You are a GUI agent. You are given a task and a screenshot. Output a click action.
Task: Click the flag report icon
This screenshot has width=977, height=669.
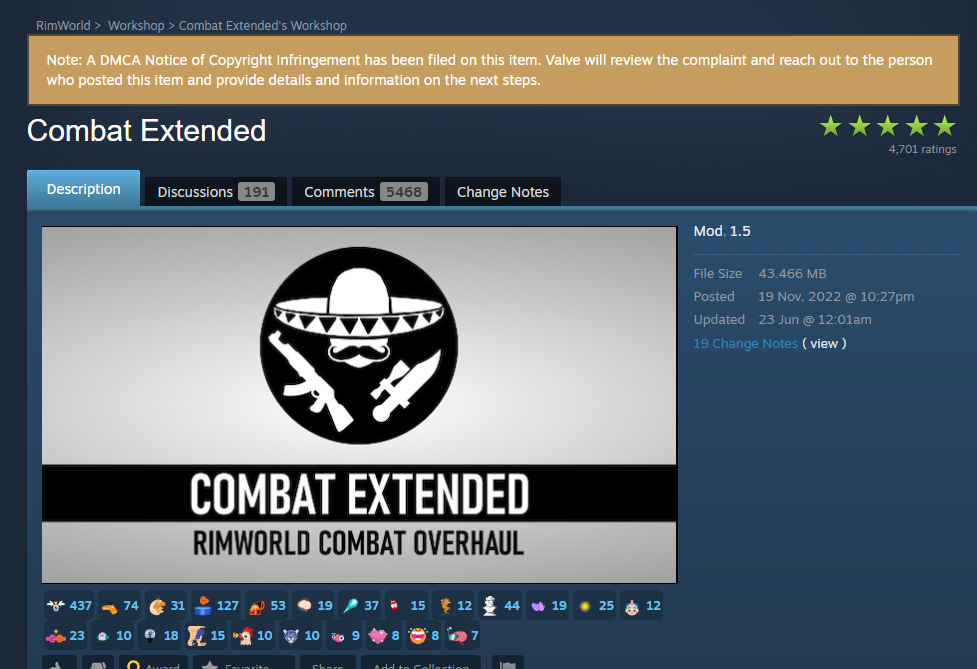tap(508, 663)
